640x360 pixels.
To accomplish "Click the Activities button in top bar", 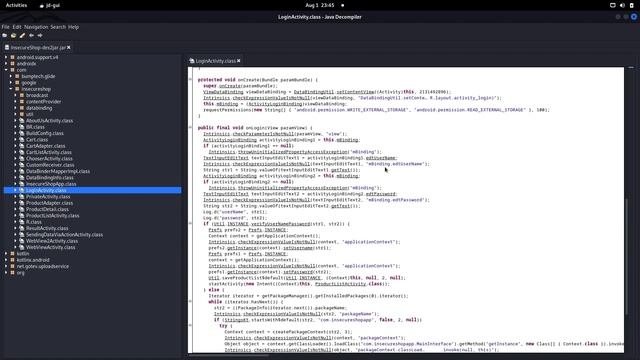I will [x=16, y=5].
